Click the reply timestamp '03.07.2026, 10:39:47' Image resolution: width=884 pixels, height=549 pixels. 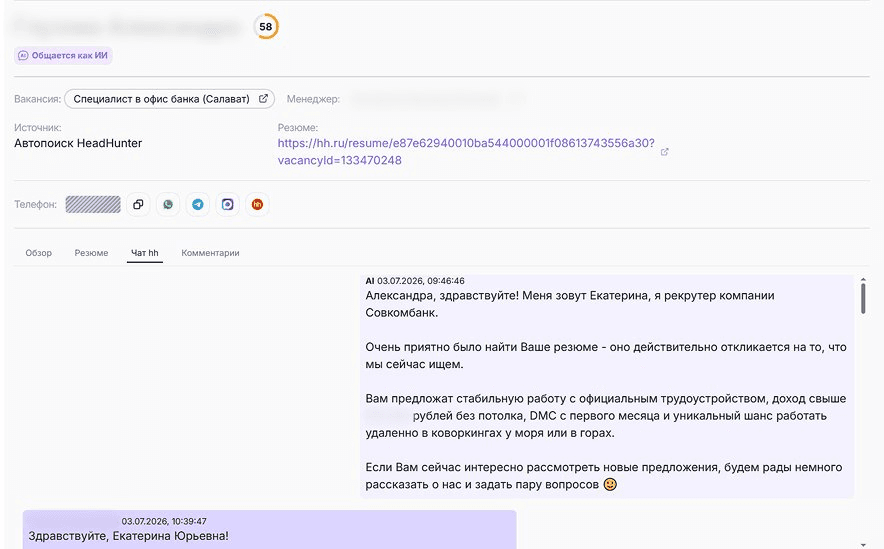tap(164, 521)
